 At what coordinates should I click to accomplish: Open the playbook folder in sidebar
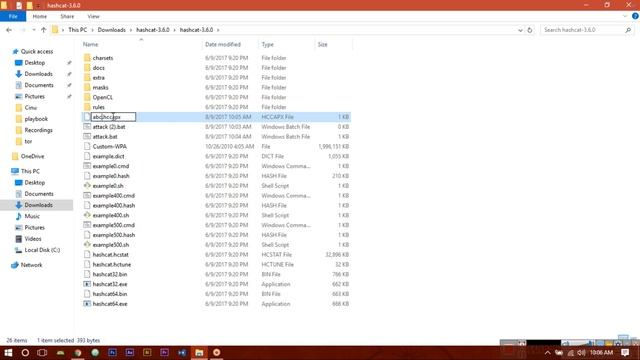coord(36,119)
